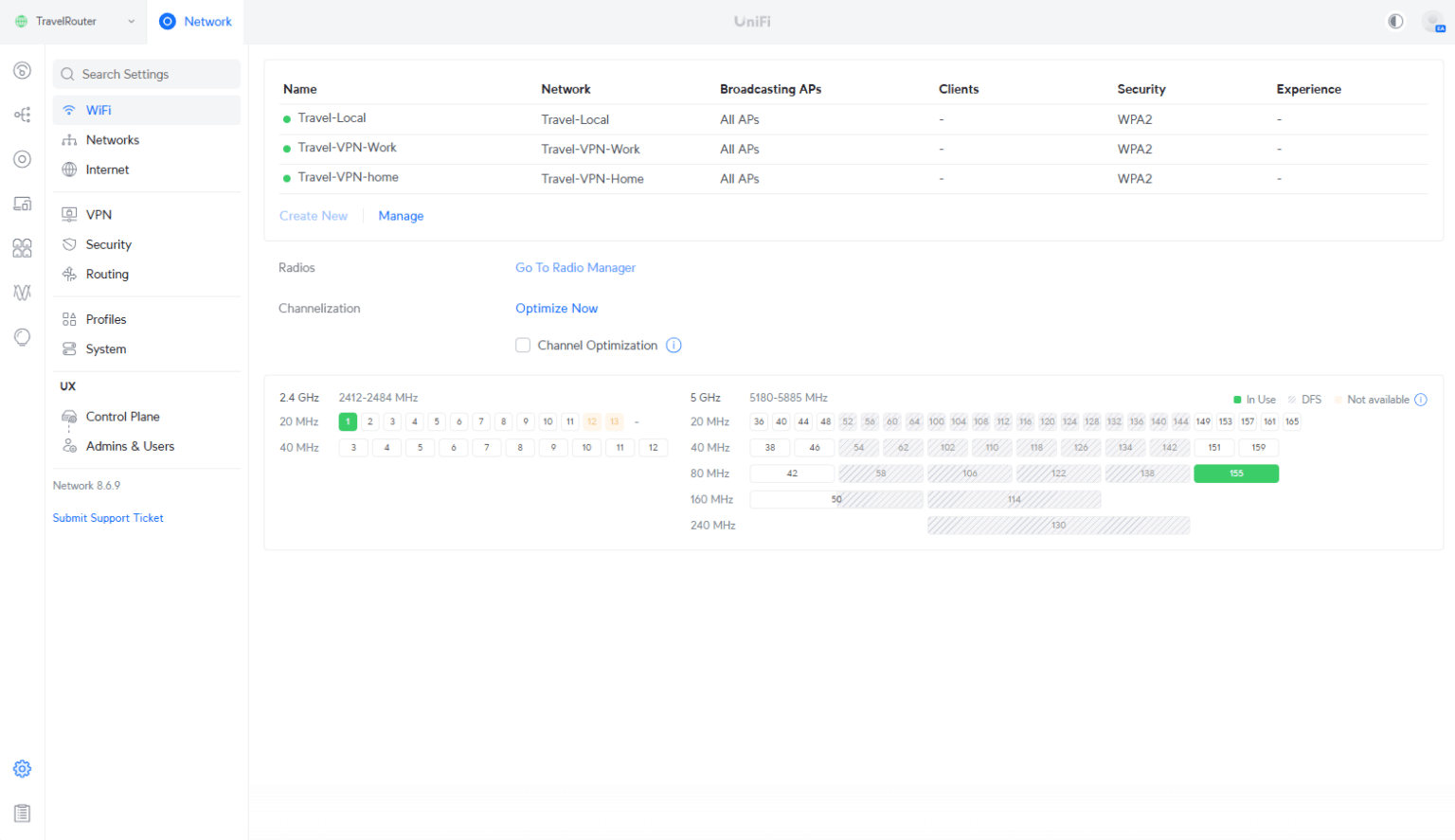Click Submit Support Ticket link
Screen dimensions: 1455x840
pos(108,518)
